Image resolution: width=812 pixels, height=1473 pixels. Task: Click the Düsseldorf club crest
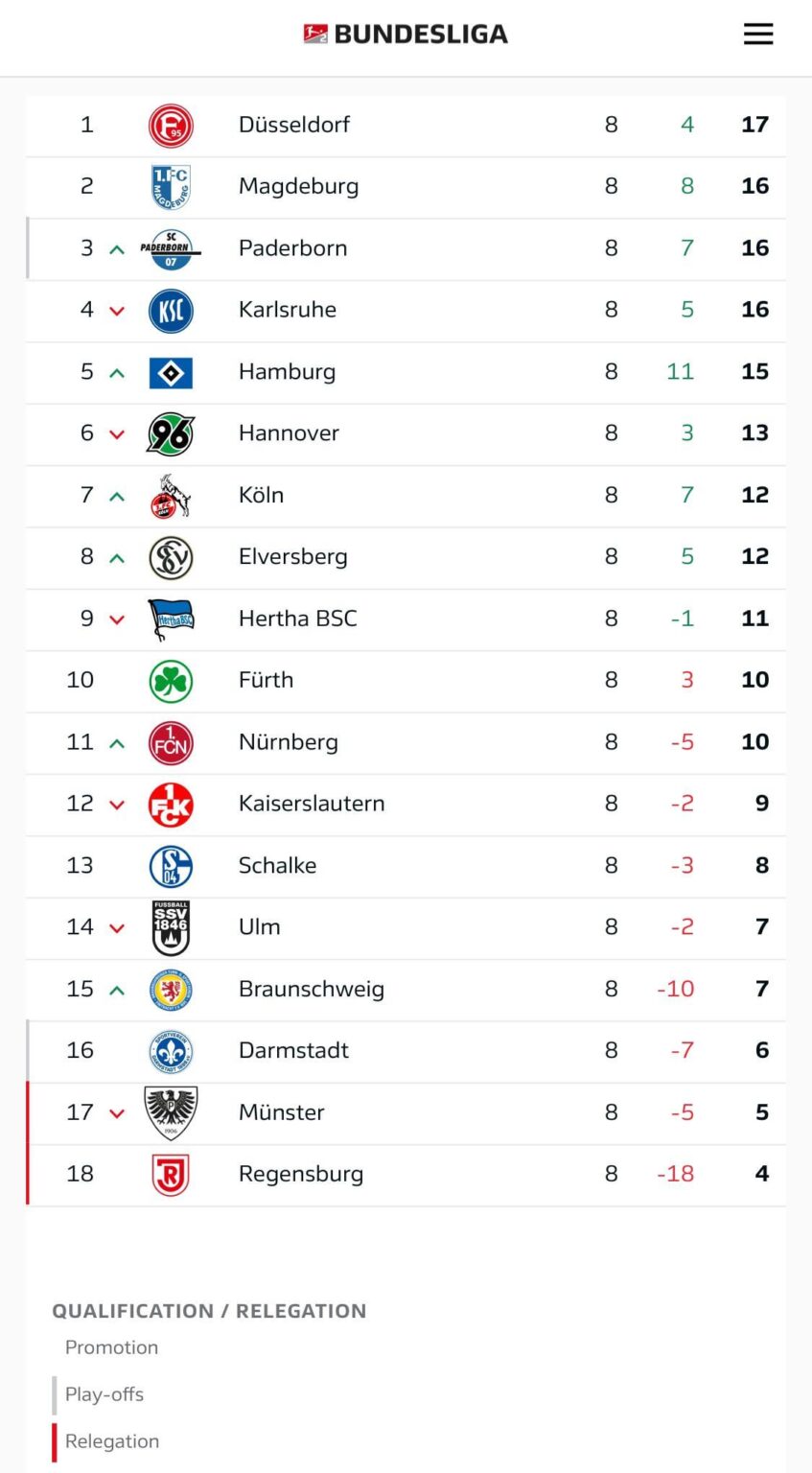[171, 124]
